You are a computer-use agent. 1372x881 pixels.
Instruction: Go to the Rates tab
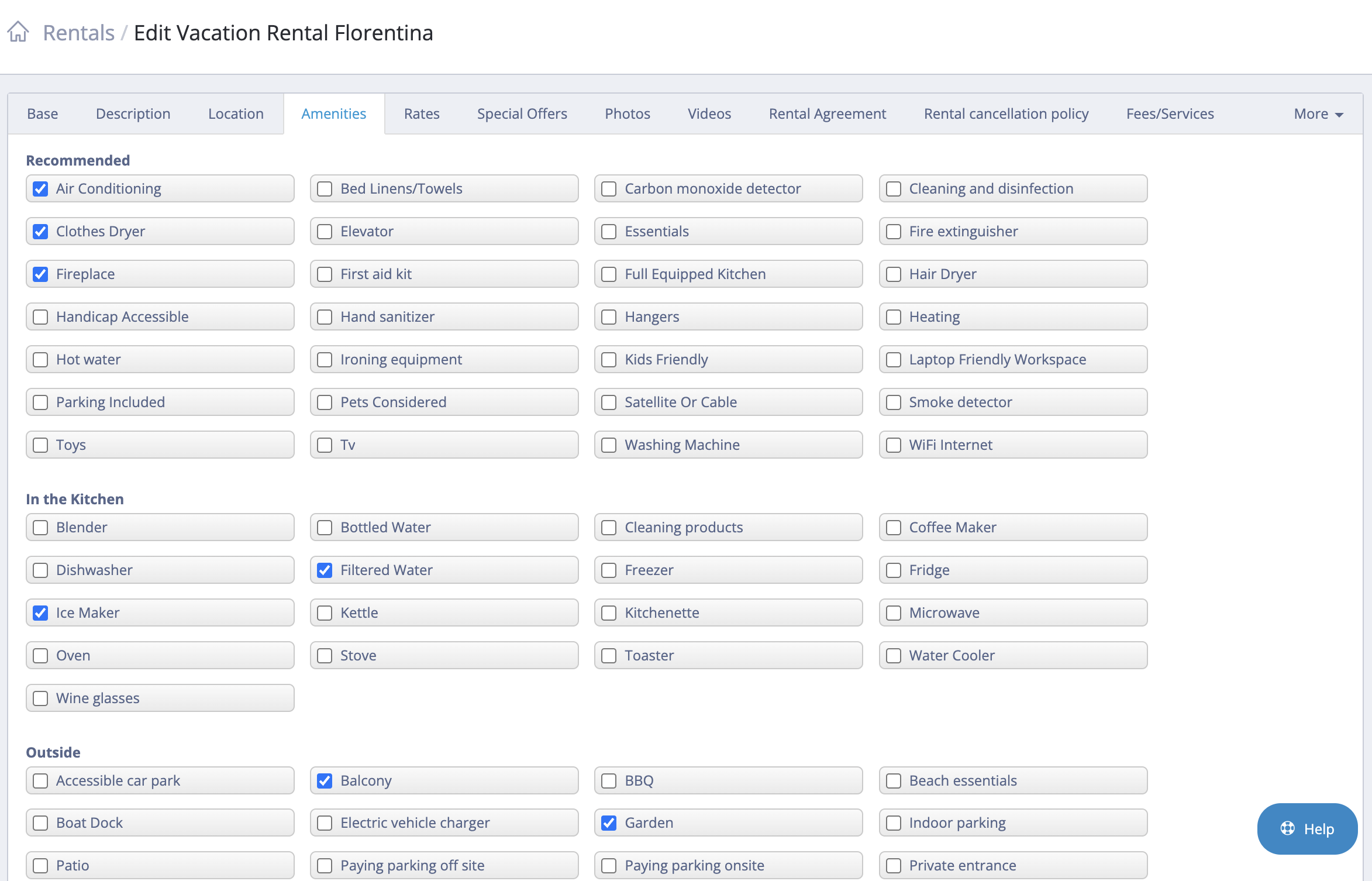[x=422, y=113]
